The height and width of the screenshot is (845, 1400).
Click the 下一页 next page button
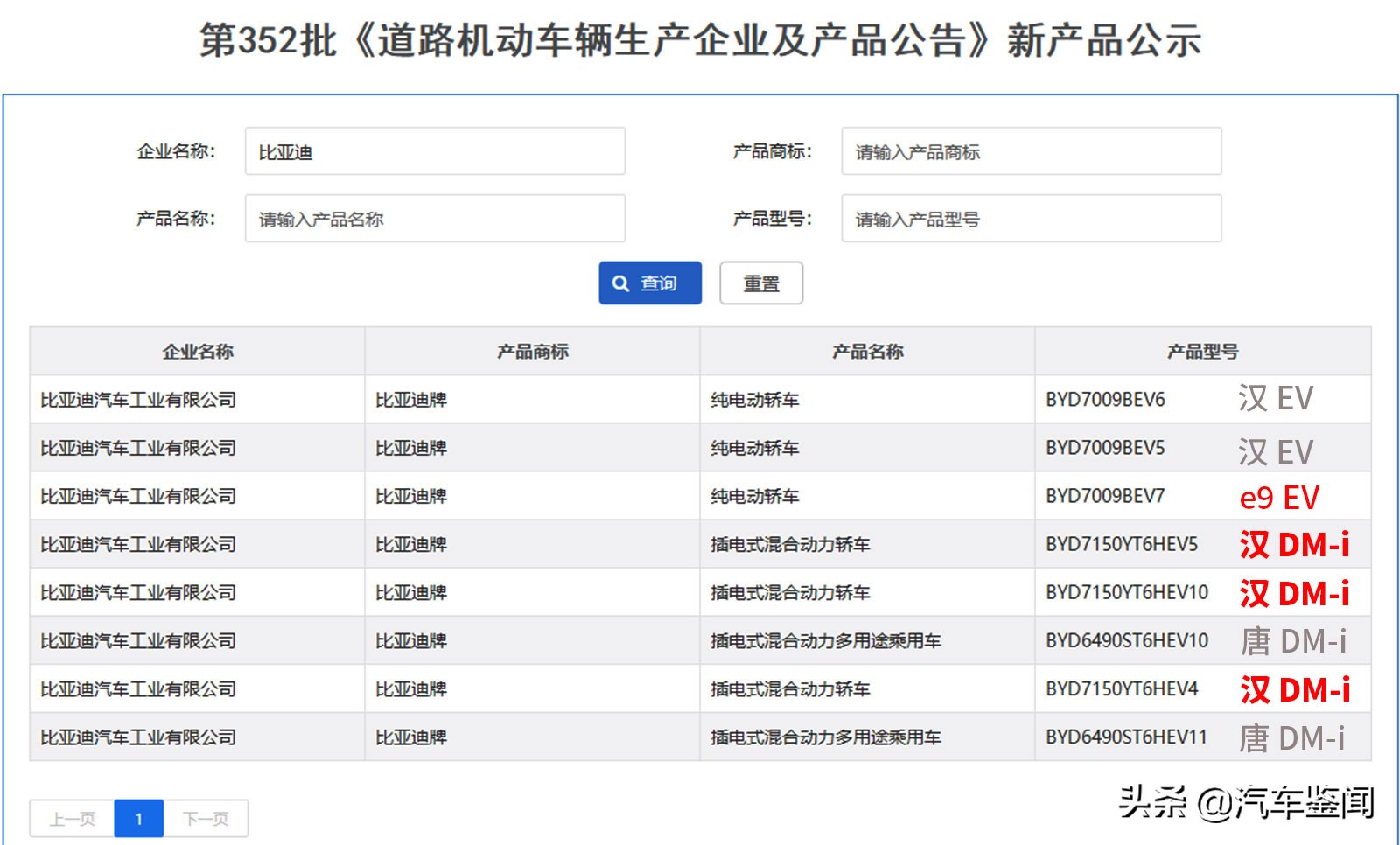(x=206, y=819)
